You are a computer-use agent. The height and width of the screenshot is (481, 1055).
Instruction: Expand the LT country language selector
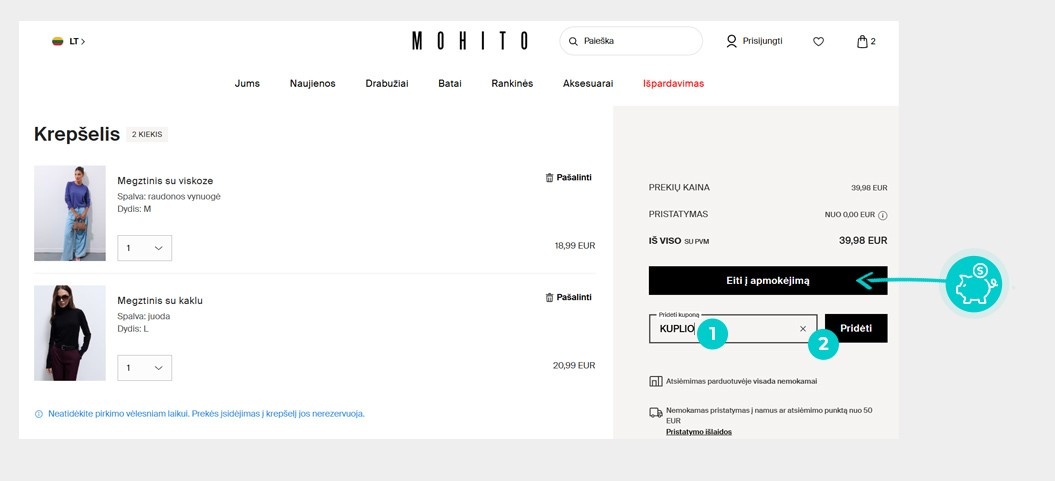click(69, 42)
